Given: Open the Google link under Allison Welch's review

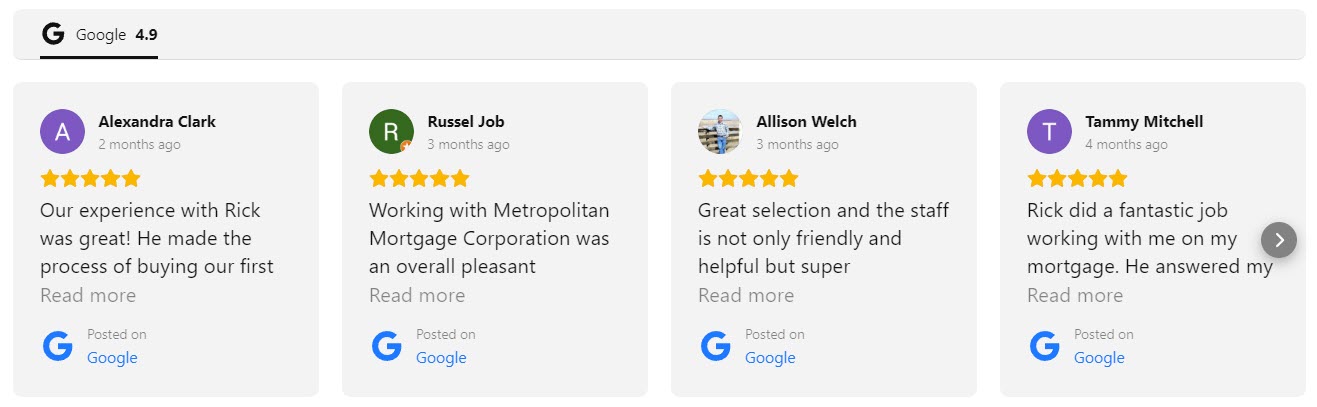Looking at the screenshot, I should pos(770,358).
